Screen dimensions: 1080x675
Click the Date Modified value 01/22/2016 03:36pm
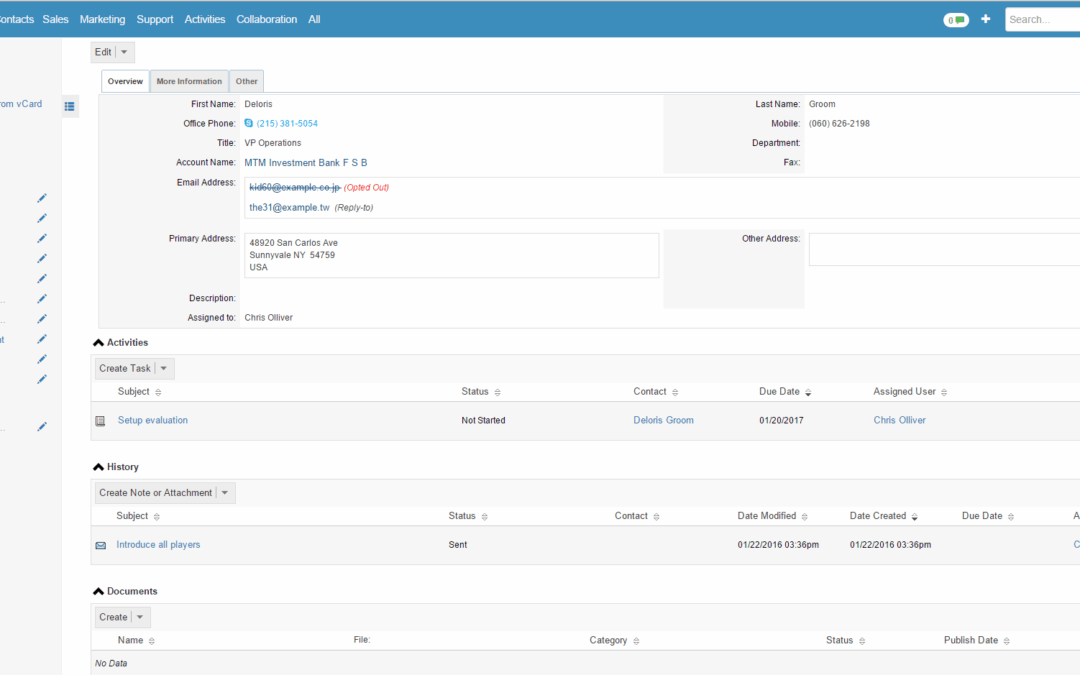tap(778, 545)
